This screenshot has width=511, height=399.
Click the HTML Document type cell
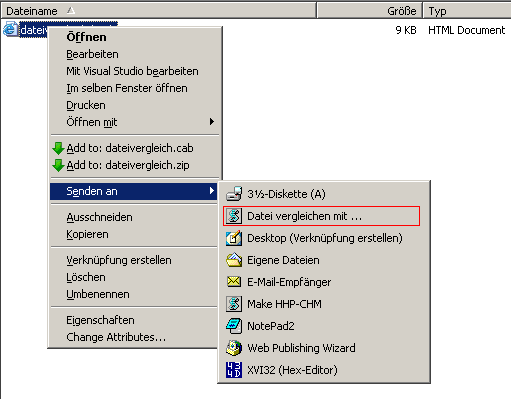click(466, 30)
